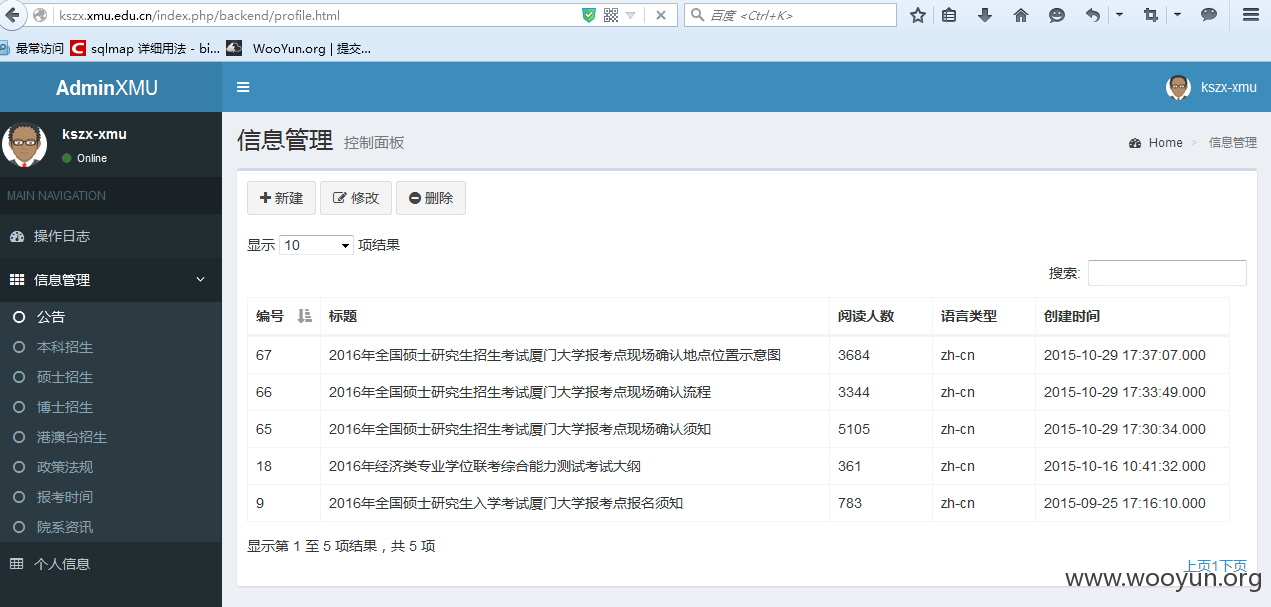Sort by the 编号 column header
The height and width of the screenshot is (607, 1271).
[x=284, y=316]
